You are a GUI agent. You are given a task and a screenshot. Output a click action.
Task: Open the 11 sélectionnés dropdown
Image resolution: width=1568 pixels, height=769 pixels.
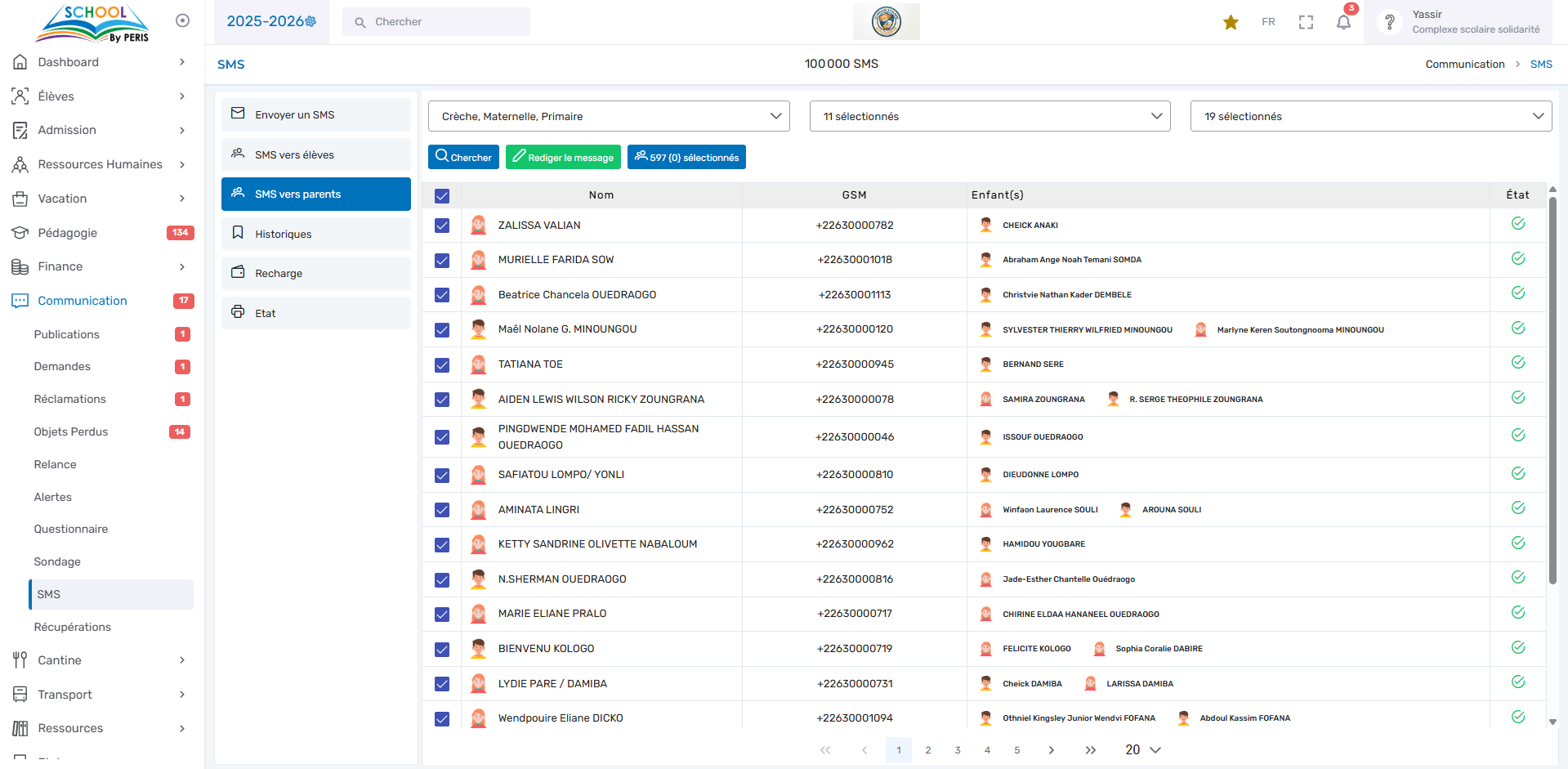[989, 116]
